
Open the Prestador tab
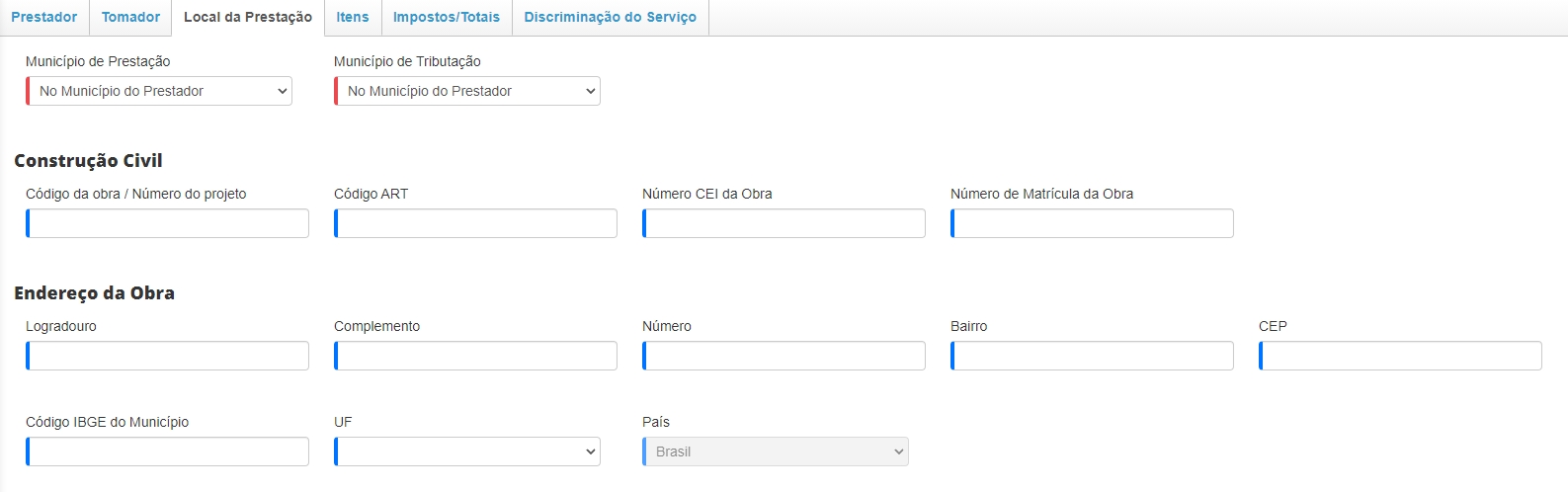[44, 18]
